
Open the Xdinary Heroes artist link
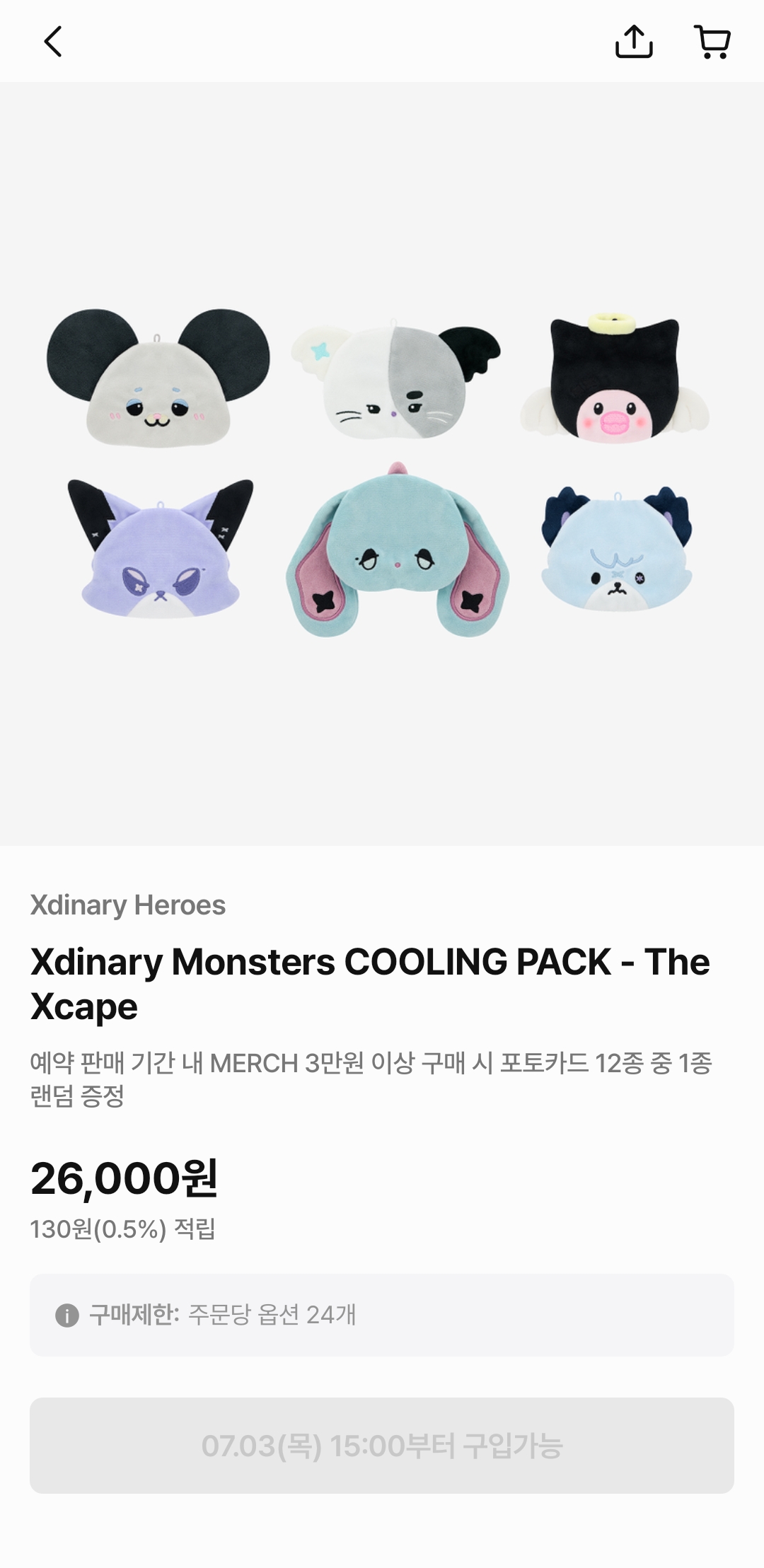[128, 905]
